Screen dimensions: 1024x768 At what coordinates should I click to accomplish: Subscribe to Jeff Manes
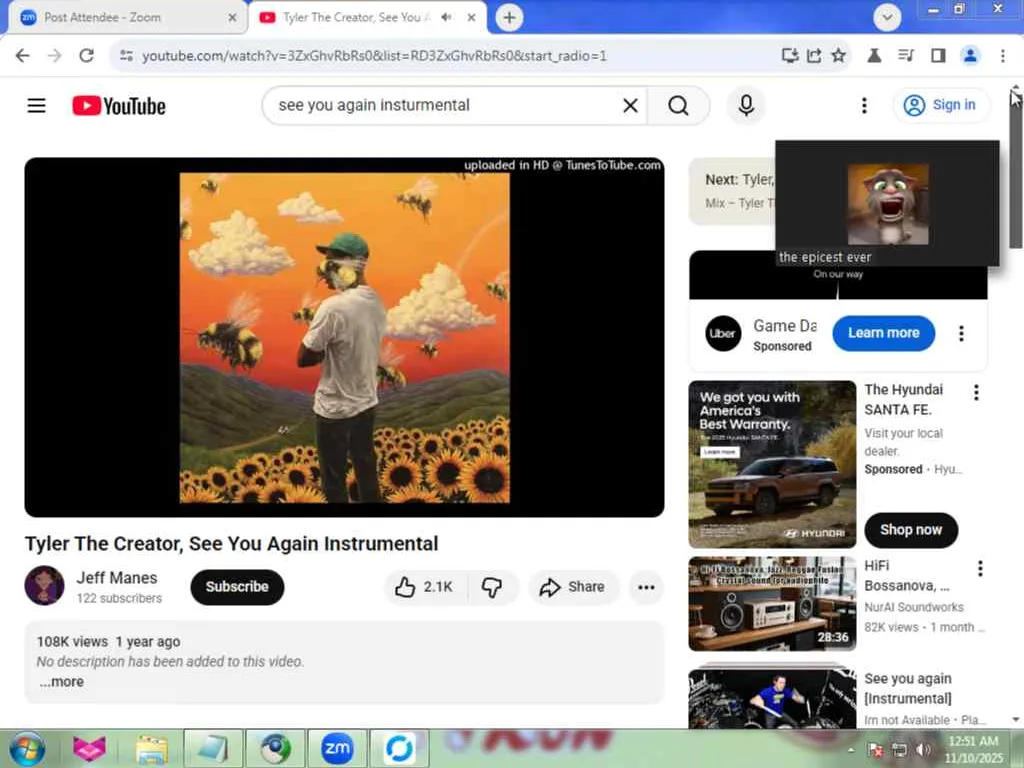237,587
